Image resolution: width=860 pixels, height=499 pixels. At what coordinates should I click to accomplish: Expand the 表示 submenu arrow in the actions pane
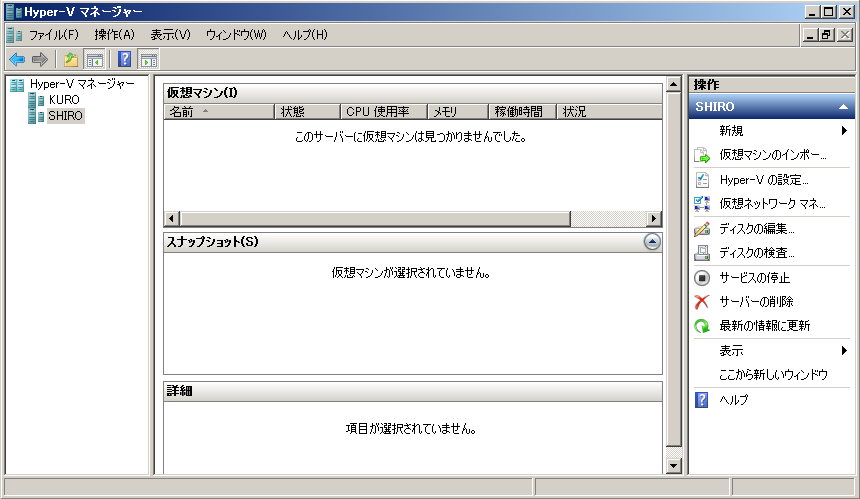[x=844, y=350]
